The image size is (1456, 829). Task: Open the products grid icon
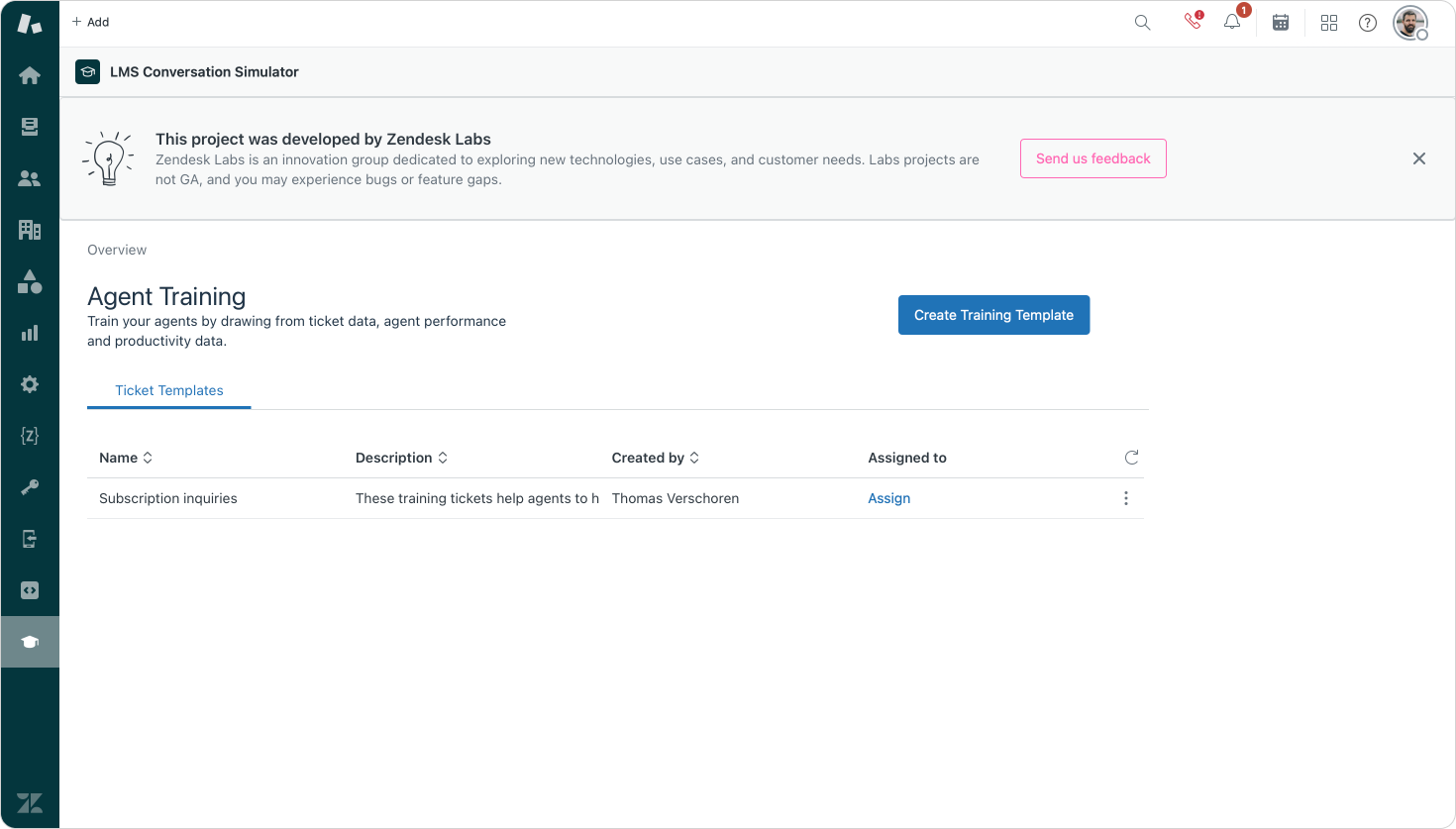coord(1329,22)
